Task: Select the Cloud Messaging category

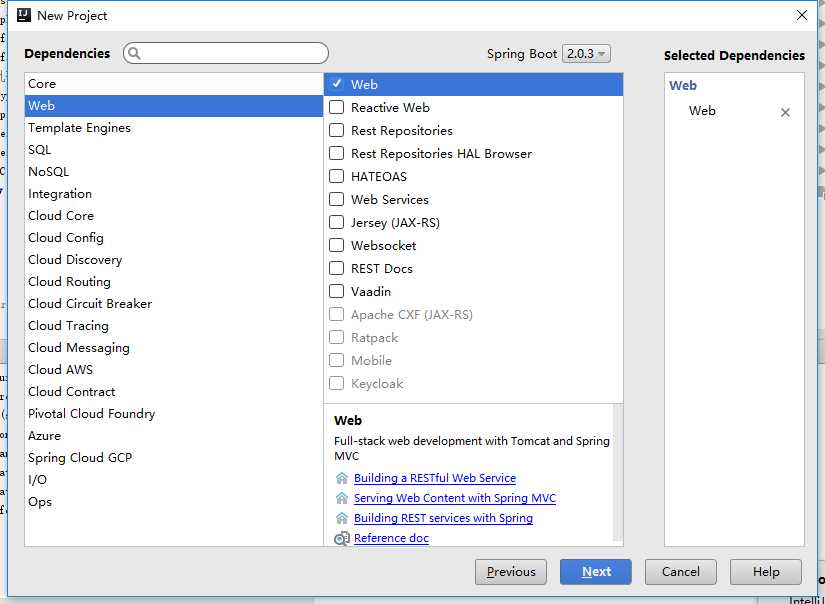Action: coord(174,348)
